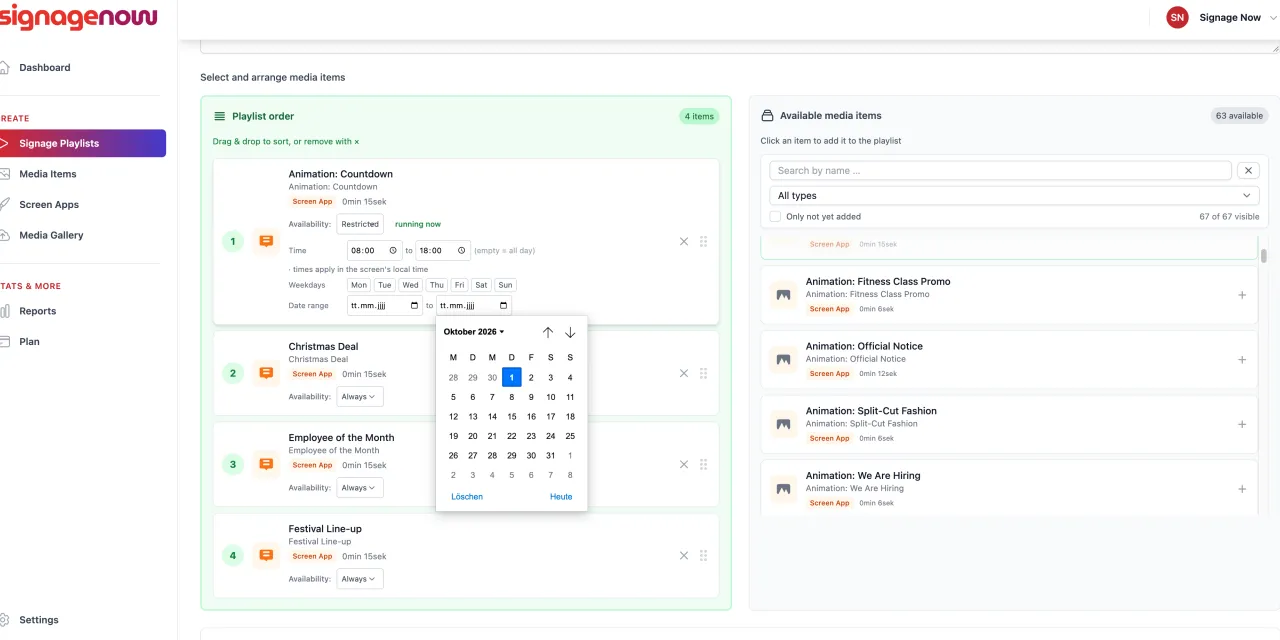Add Animation: Fitness Class Promo with plus icon
The width and height of the screenshot is (1280, 640).
1242,295
